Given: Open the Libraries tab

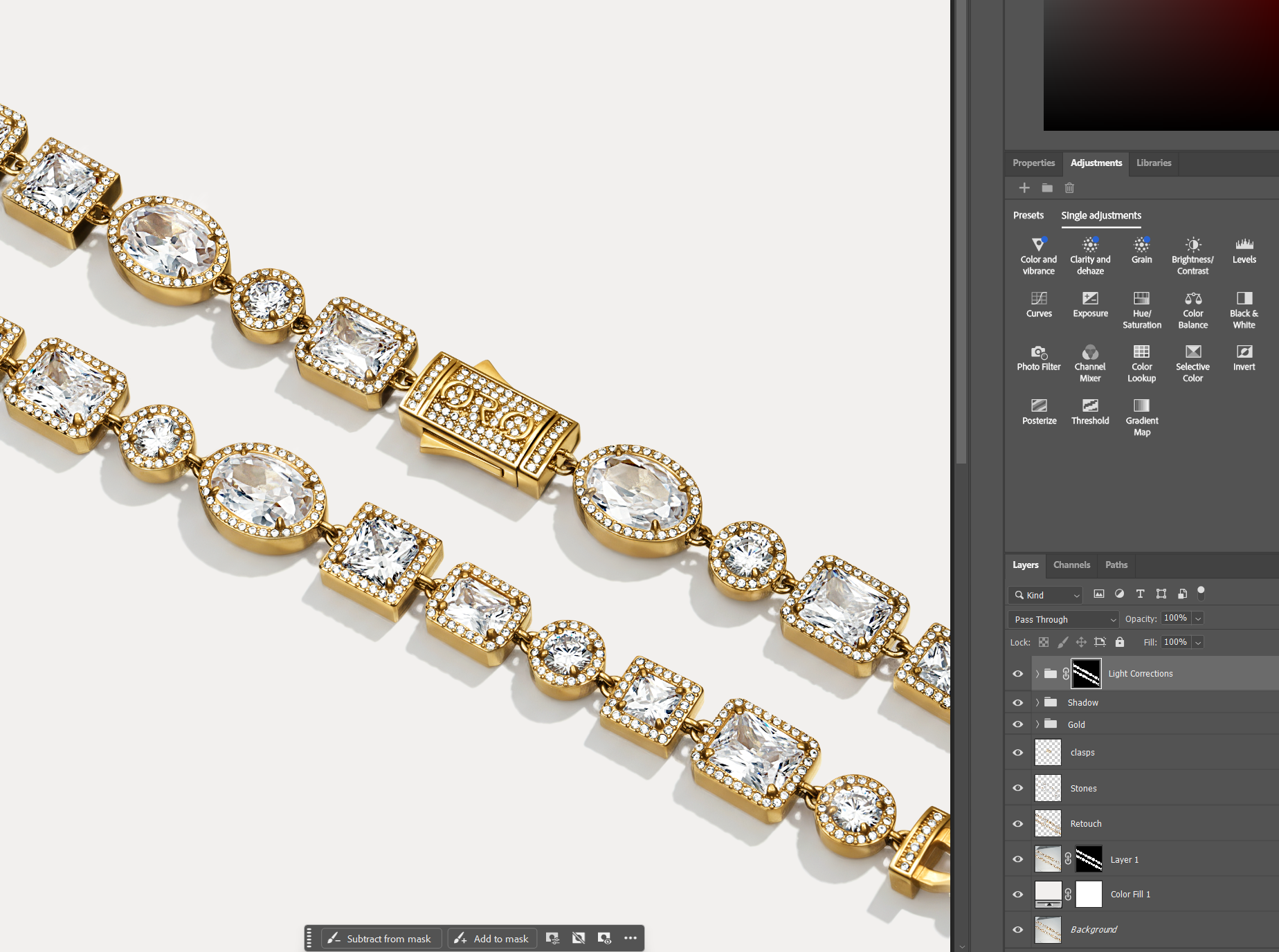Looking at the screenshot, I should 1154,163.
